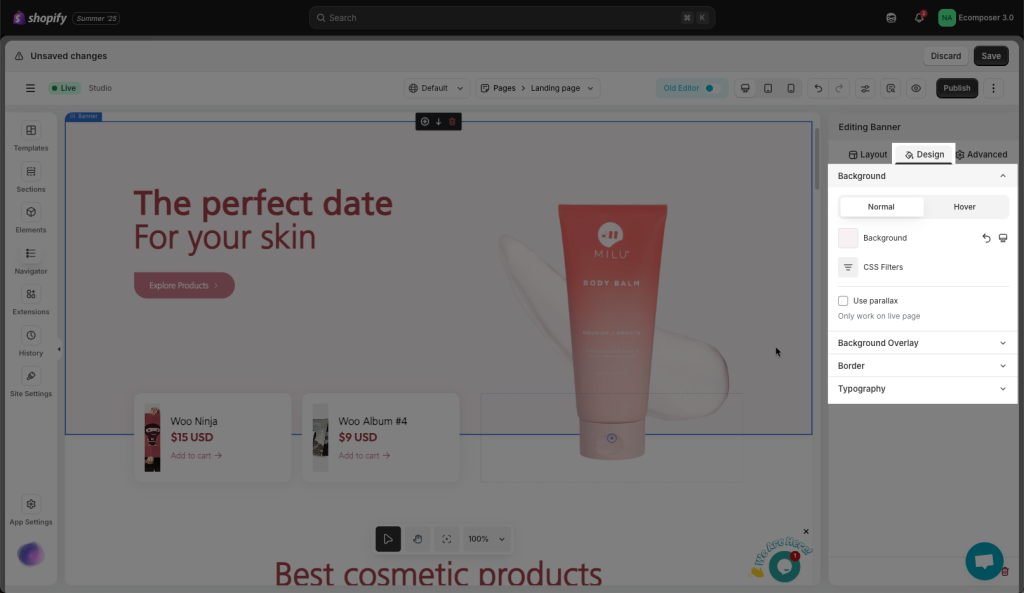Screen dimensions: 1024x593
Task: Open the Background color swatch
Action: 848,238
